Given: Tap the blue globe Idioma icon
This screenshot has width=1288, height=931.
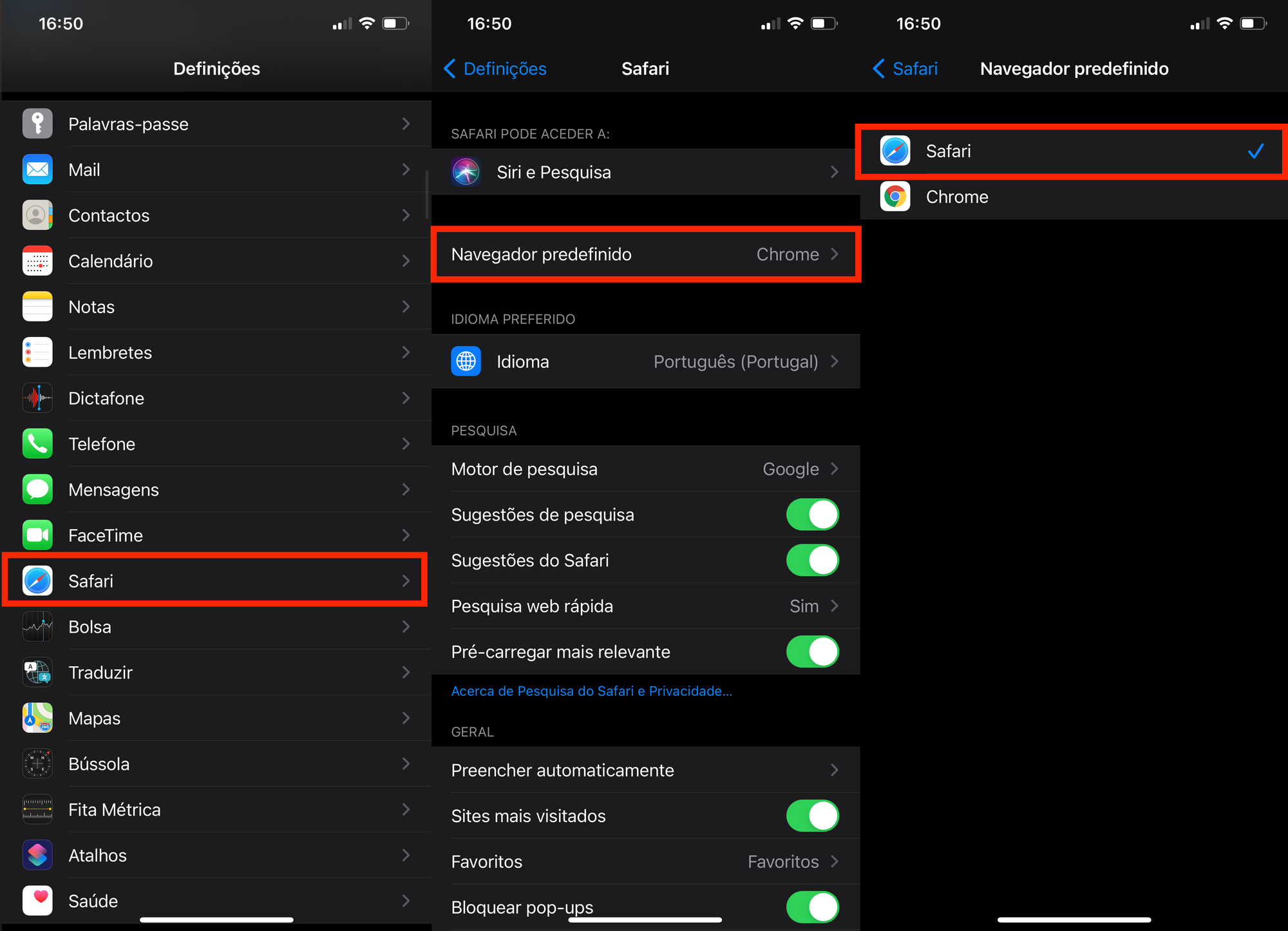Looking at the screenshot, I should tap(466, 361).
